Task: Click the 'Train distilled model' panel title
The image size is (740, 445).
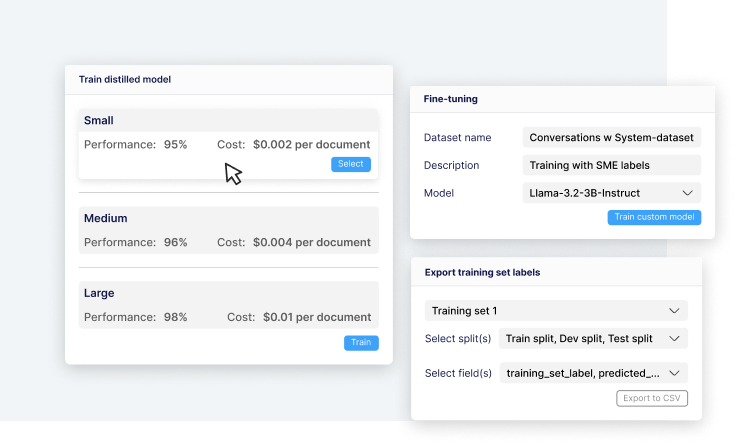Action: [125, 79]
